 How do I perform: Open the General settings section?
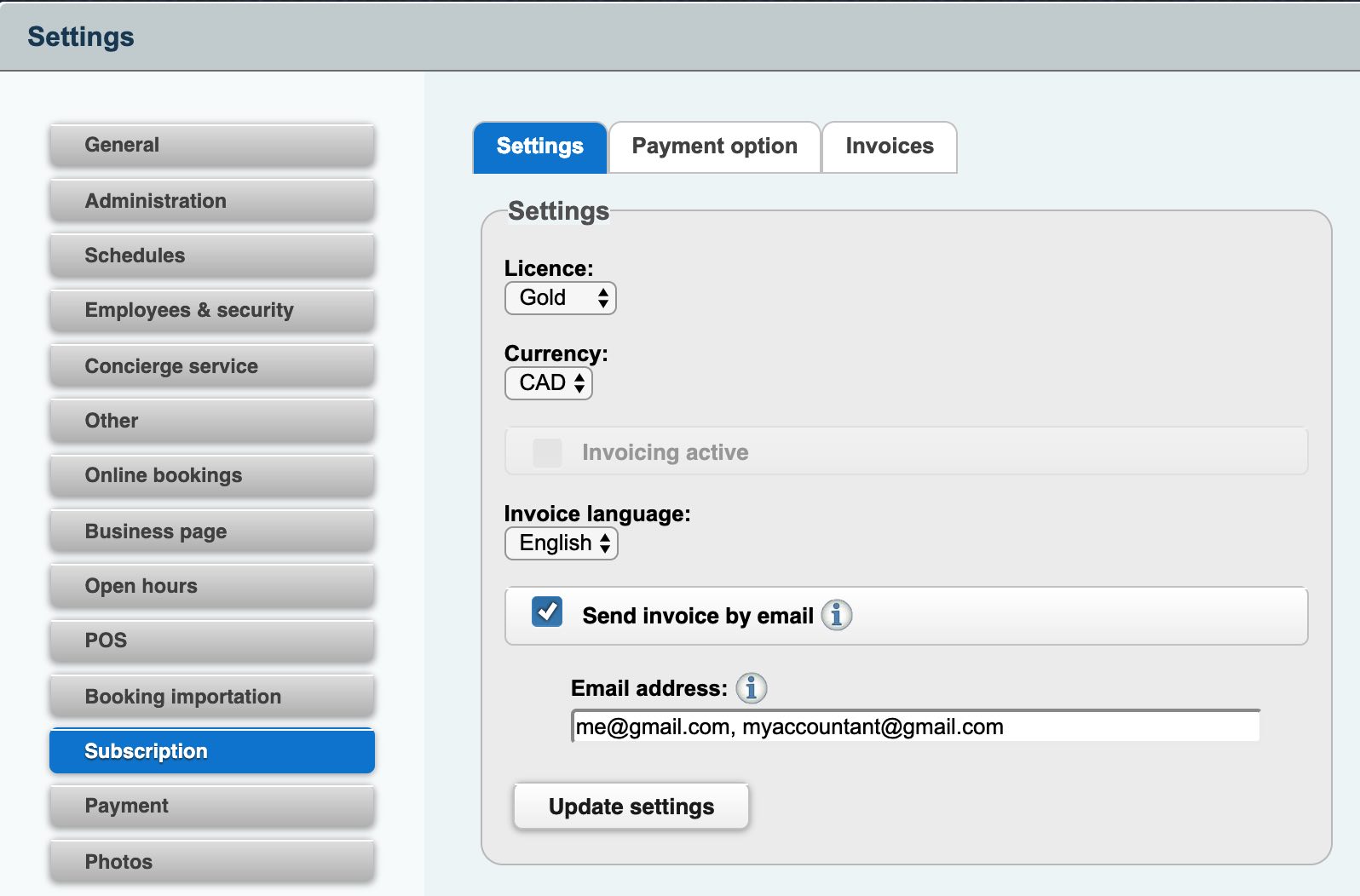[212, 146]
